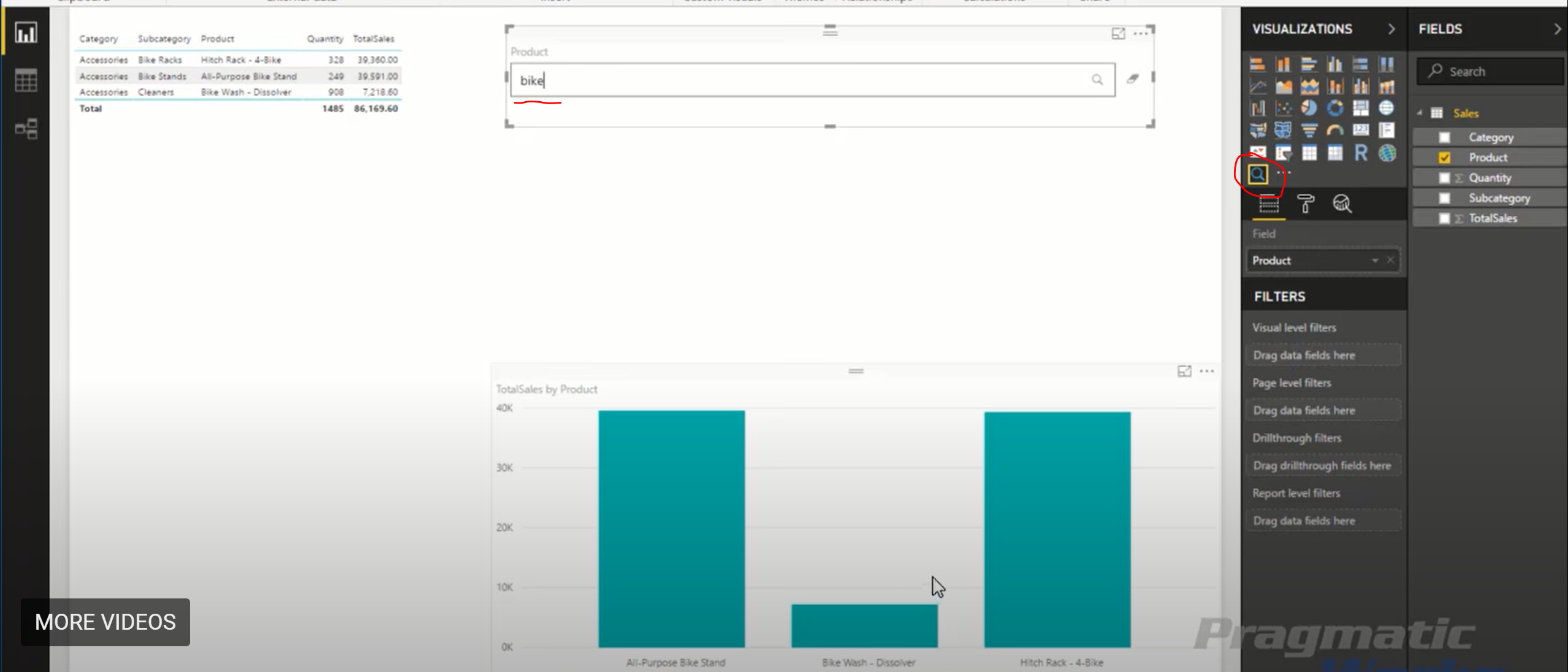Click the bike text filter input box
Viewport: 1568px width, 672px height.
click(x=812, y=80)
